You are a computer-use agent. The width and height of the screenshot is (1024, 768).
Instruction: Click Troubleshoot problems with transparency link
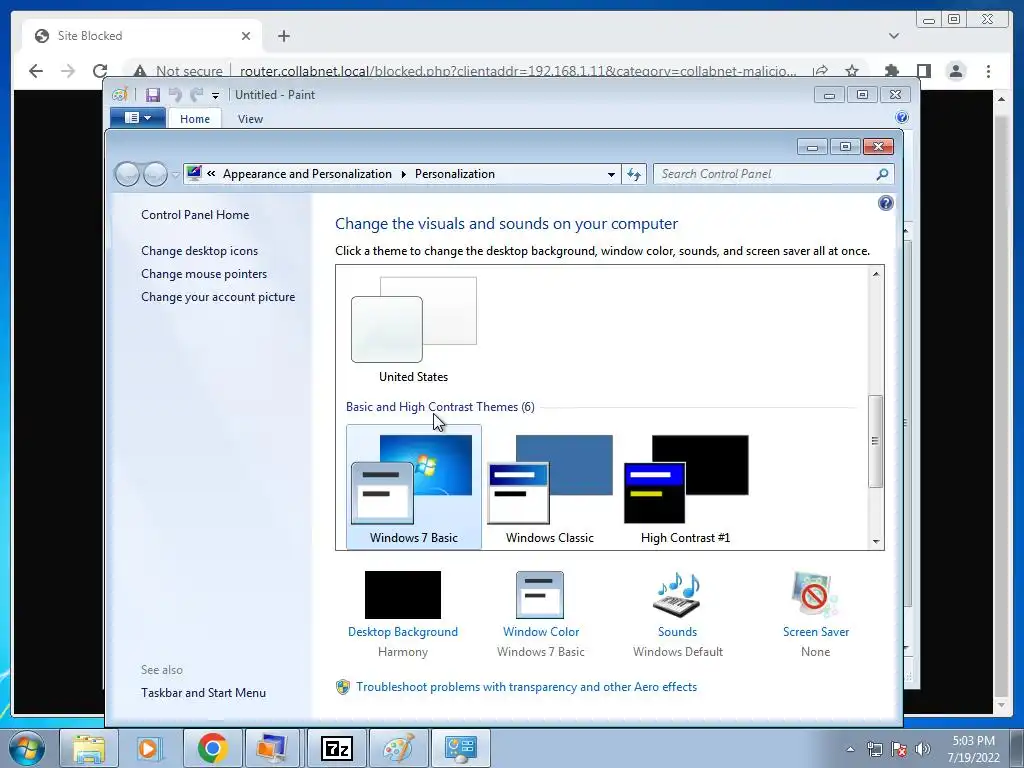(x=526, y=687)
